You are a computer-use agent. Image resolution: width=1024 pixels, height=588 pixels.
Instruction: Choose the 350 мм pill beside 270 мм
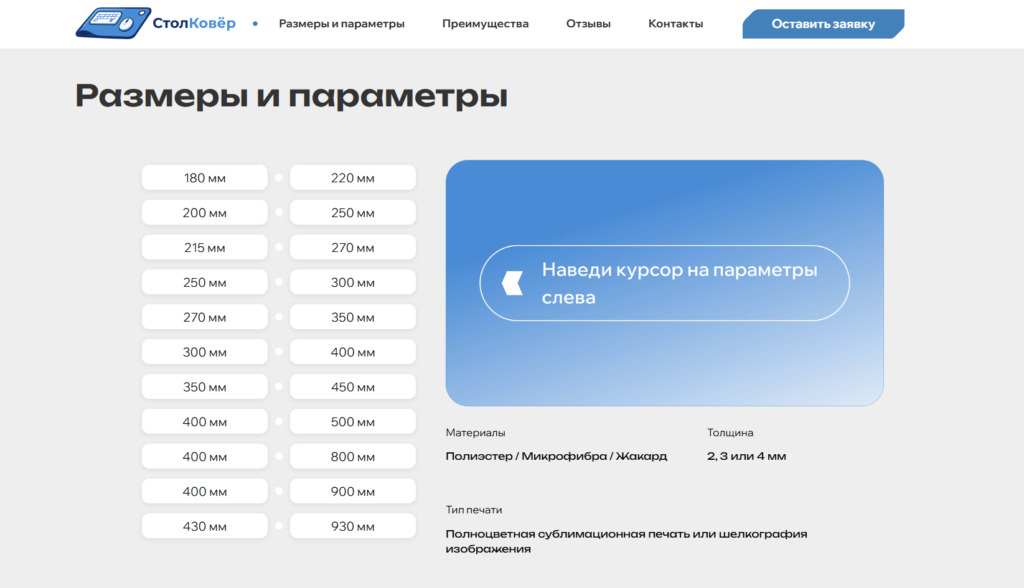353,317
